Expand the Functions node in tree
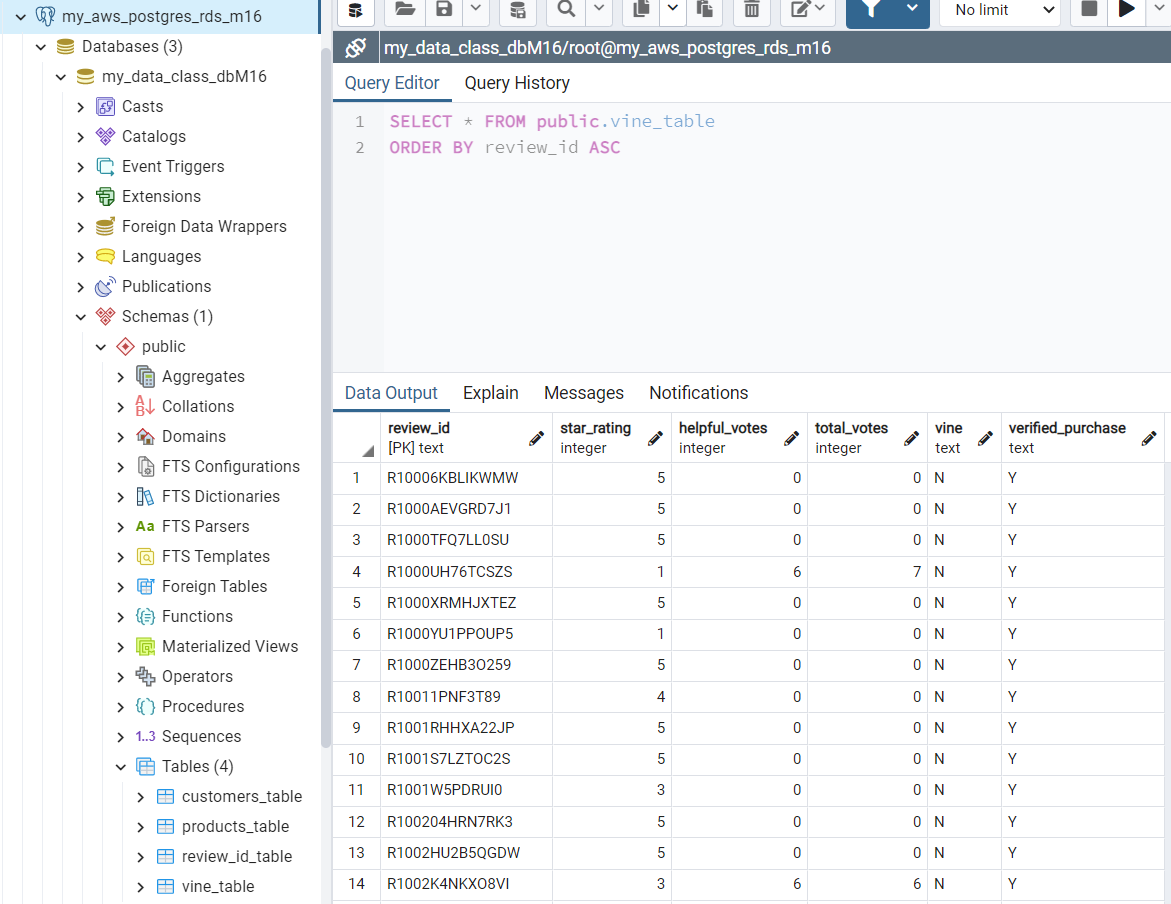This screenshot has height=904, width=1171. point(121,617)
